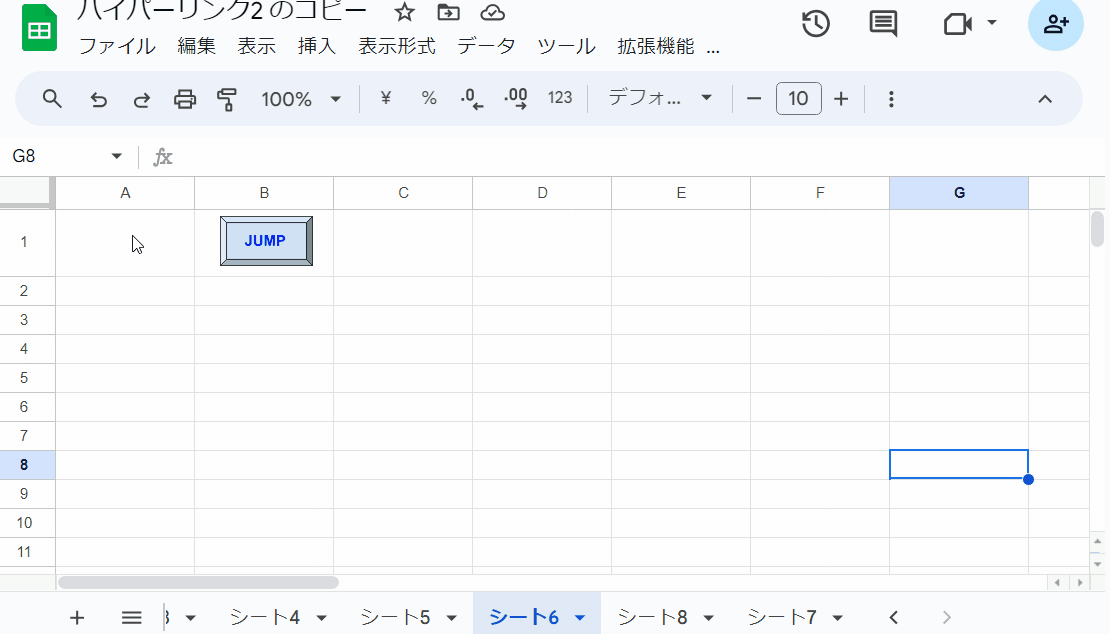1110x634 pixels.
Task: Decrease decimal places
Action: coord(471,99)
